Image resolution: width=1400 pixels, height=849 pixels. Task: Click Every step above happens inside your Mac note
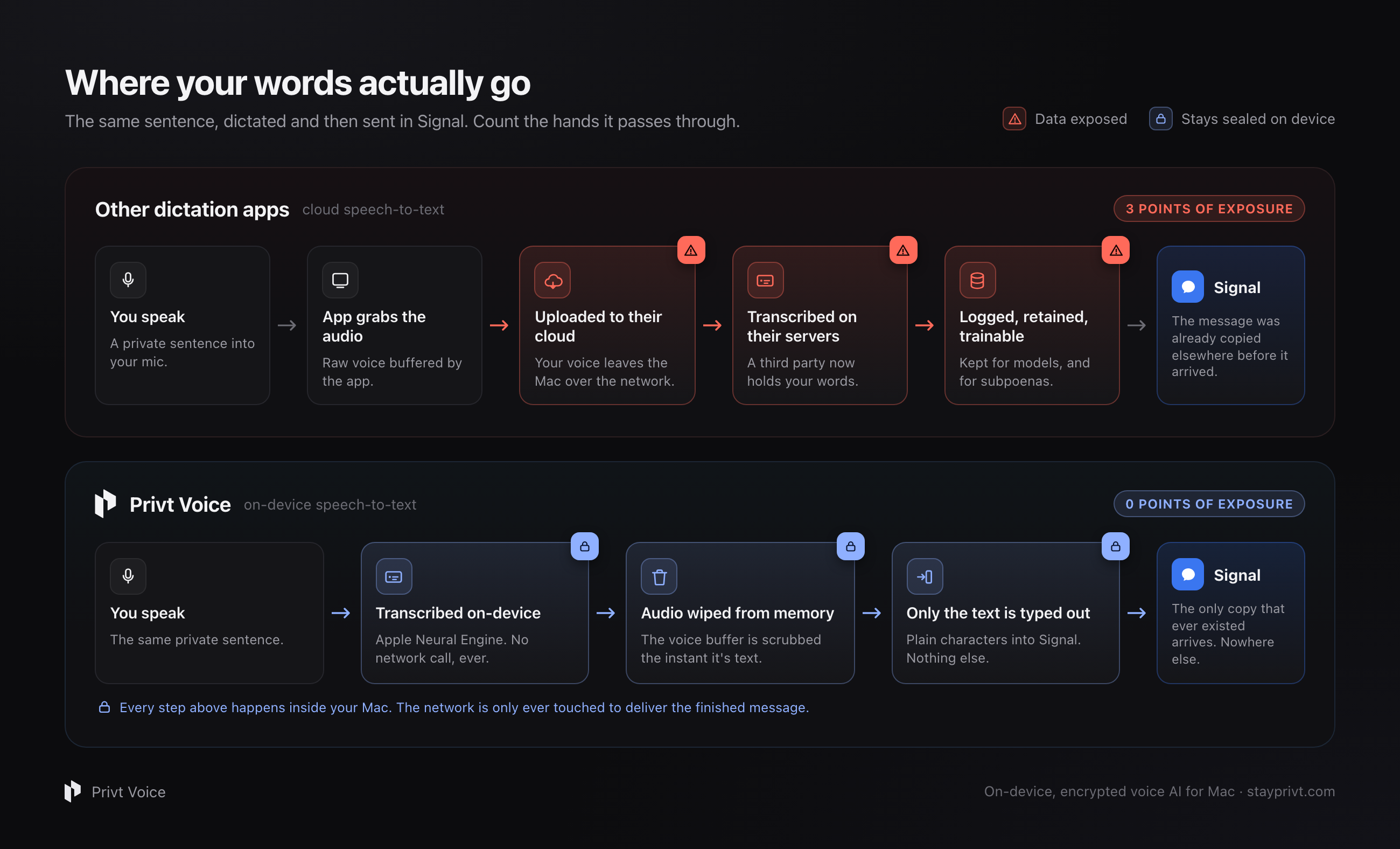coord(464,707)
